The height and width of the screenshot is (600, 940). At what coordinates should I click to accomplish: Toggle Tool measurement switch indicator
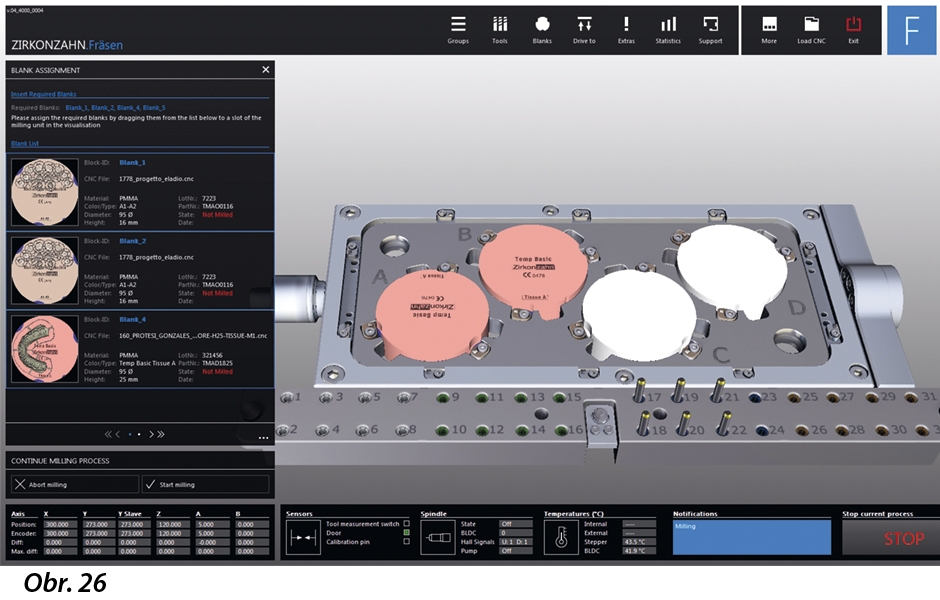pyautogui.click(x=406, y=523)
